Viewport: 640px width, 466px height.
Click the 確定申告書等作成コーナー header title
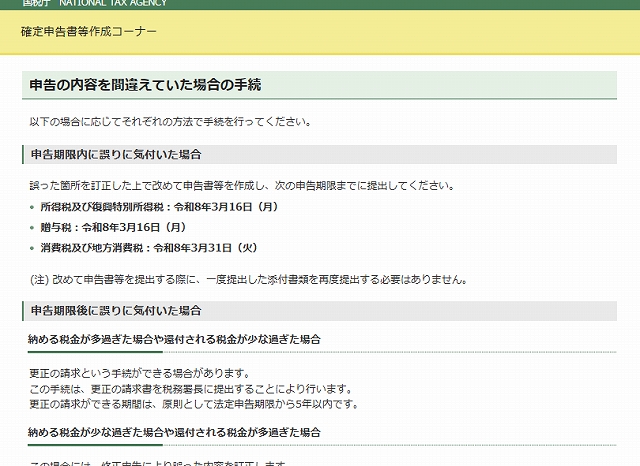click(89, 32)
